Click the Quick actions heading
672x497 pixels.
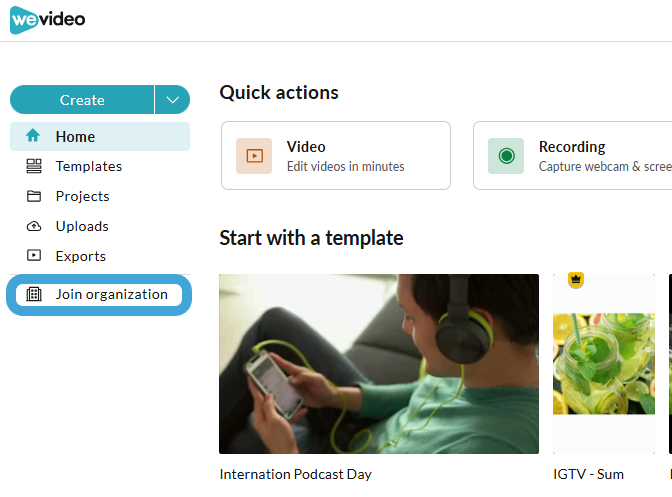point(279,93)
